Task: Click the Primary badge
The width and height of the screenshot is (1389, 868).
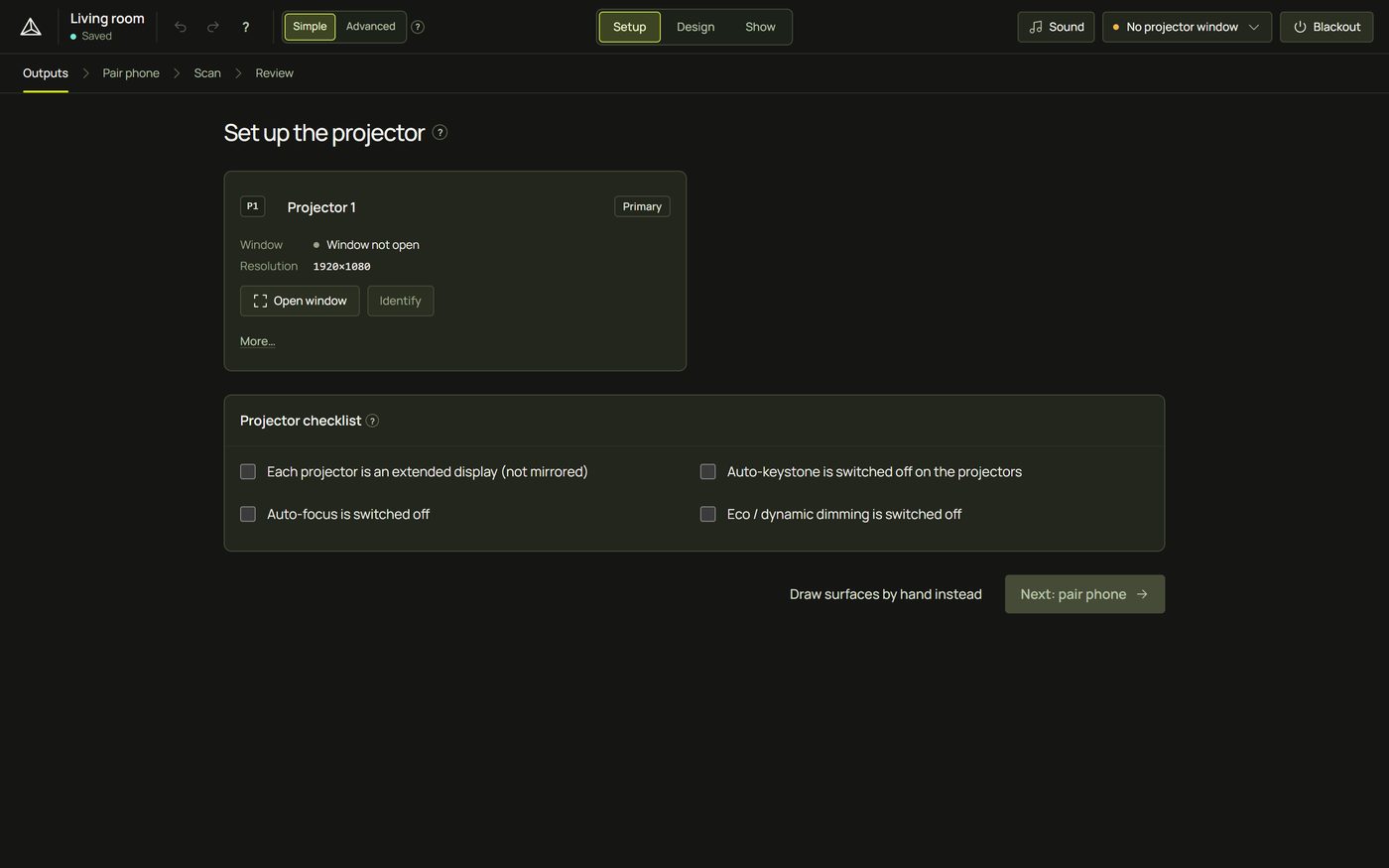Action: [642, 206]
